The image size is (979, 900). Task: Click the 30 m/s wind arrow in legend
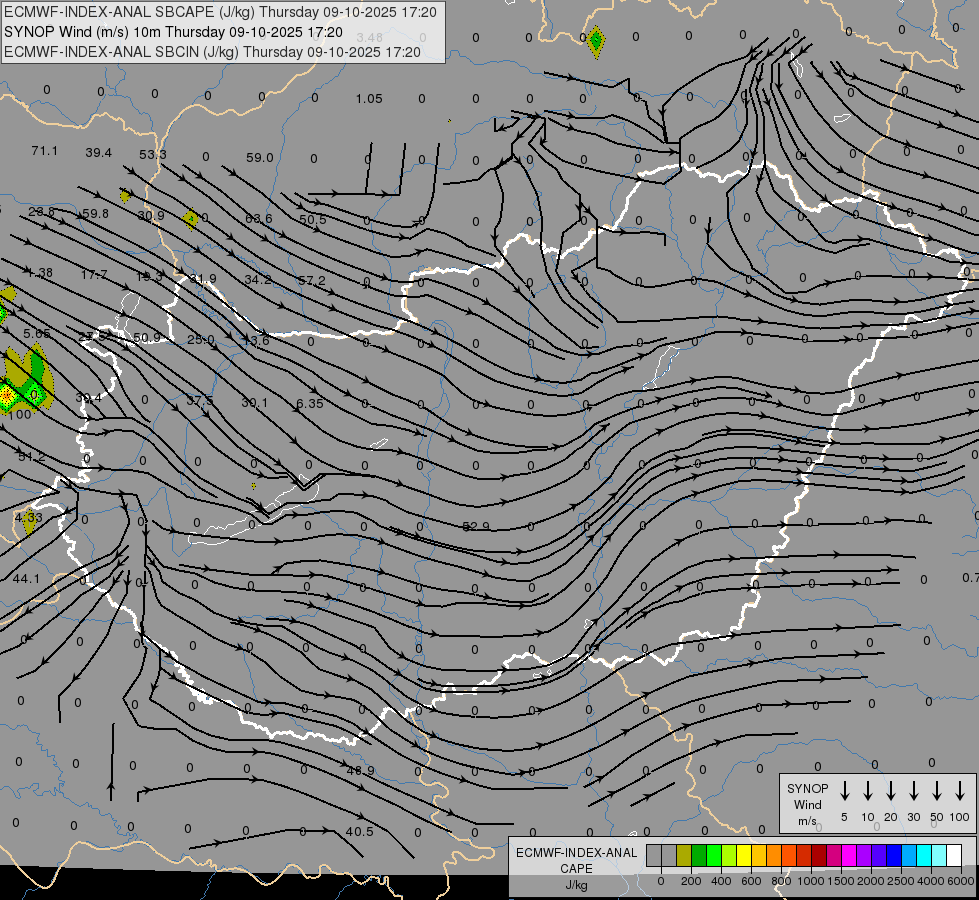(914, 791)
